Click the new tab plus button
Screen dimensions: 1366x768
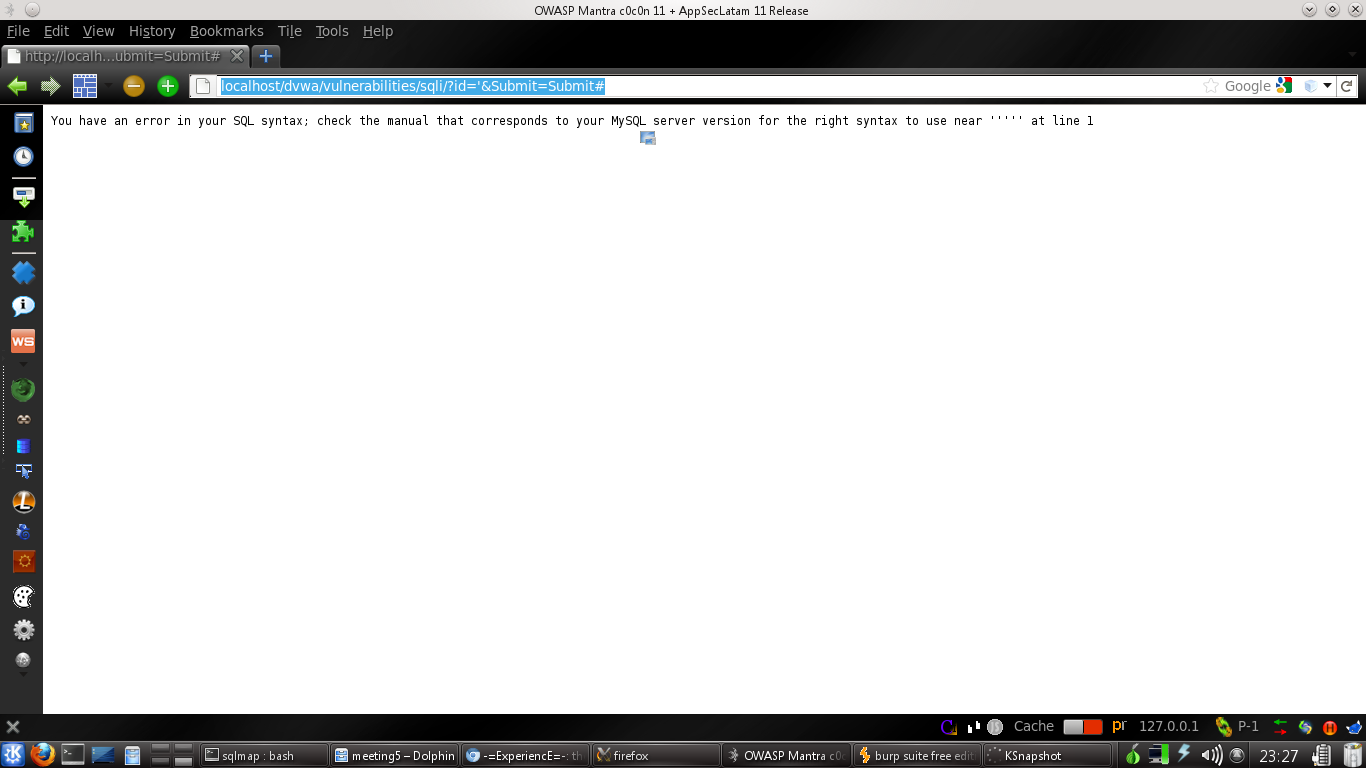coord(265,57)
